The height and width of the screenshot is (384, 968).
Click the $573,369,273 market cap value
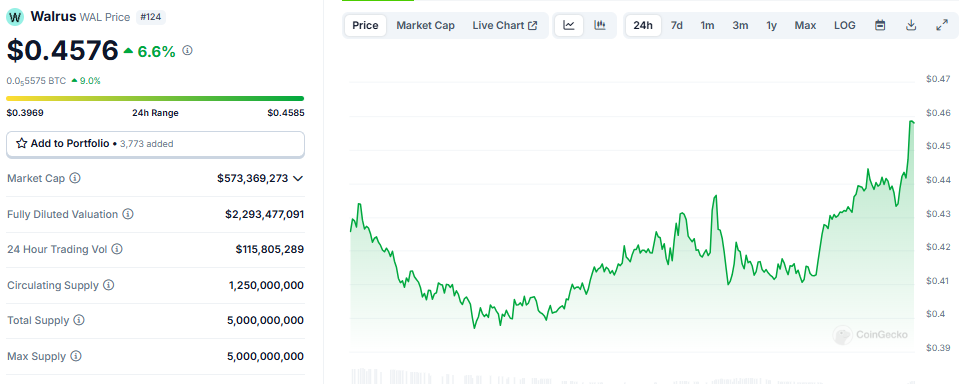(252, 178)
